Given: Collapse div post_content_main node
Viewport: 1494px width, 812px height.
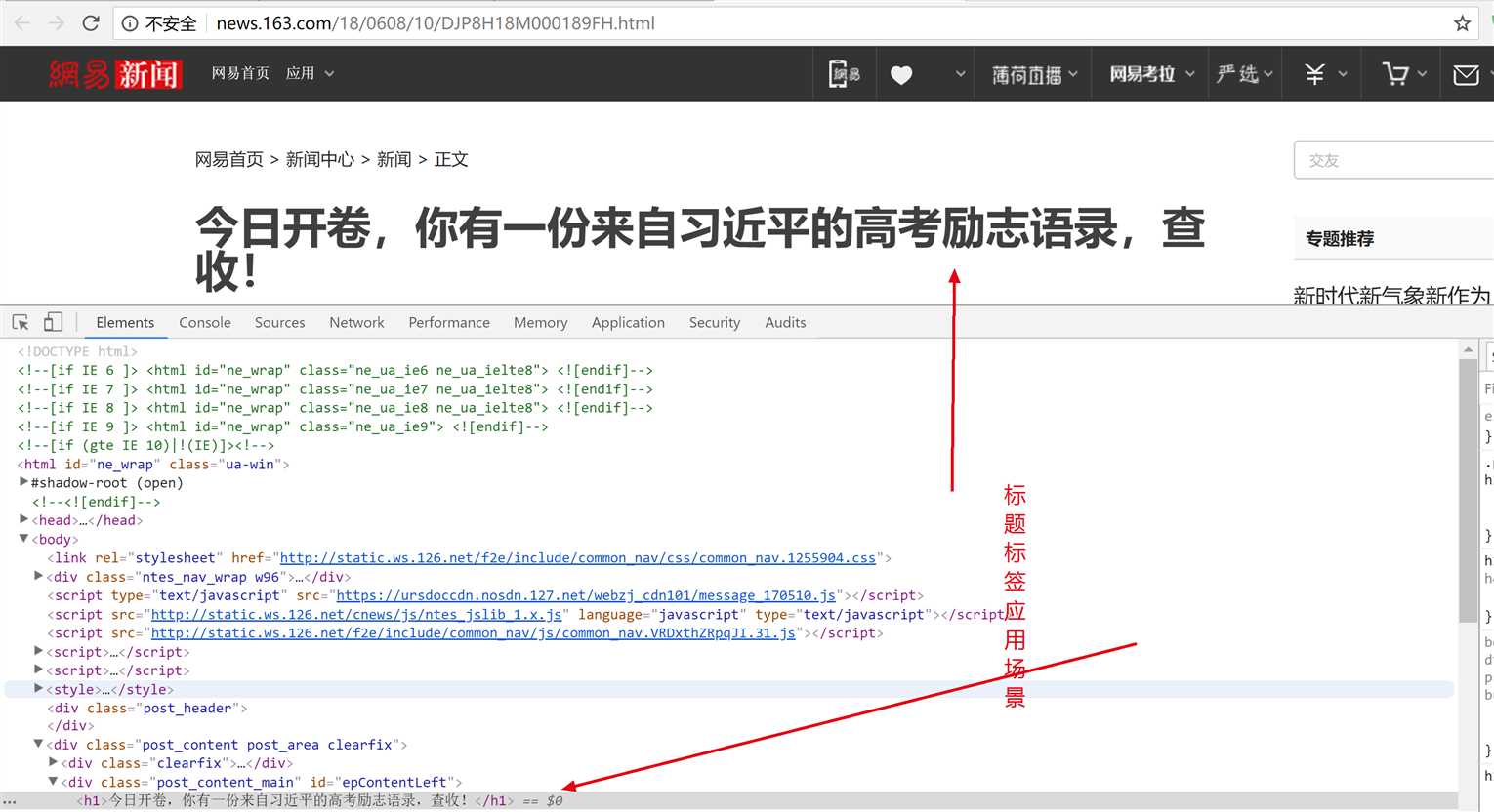Looking at the screenshot, I should click(53, 782).
